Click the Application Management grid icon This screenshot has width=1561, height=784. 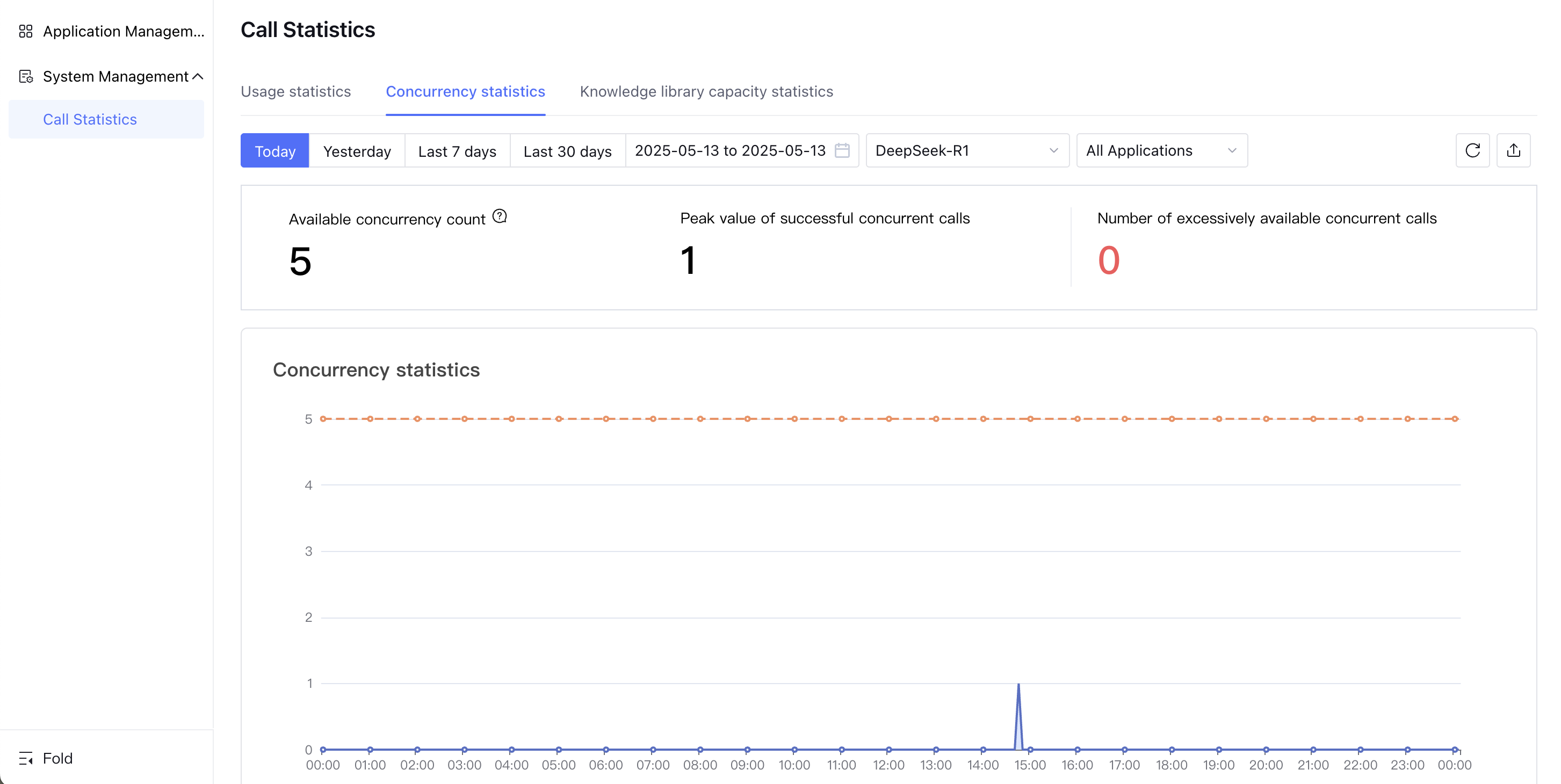pos(25,31)
